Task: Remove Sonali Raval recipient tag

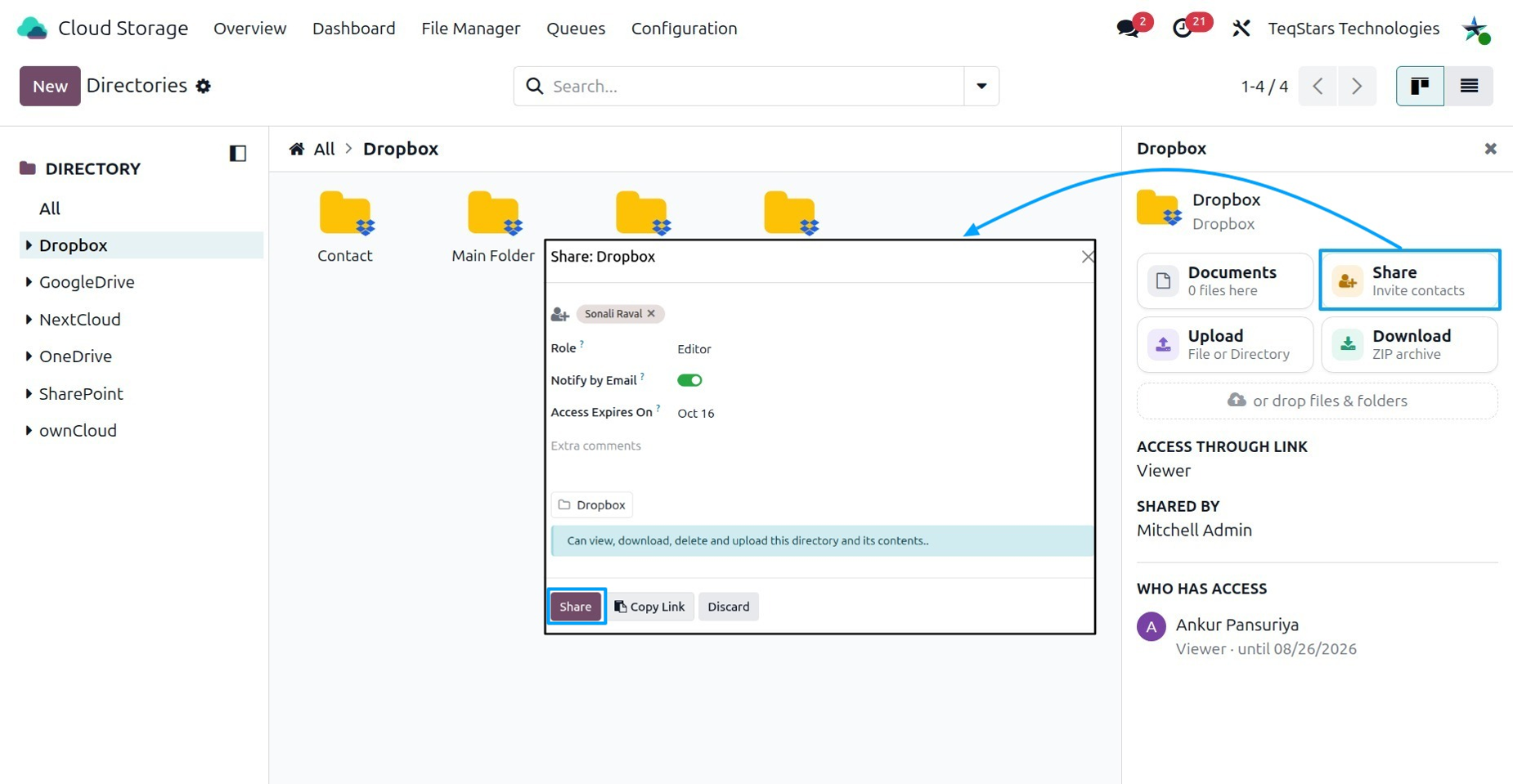Action: pyautogui.click(x=651, y=313)
